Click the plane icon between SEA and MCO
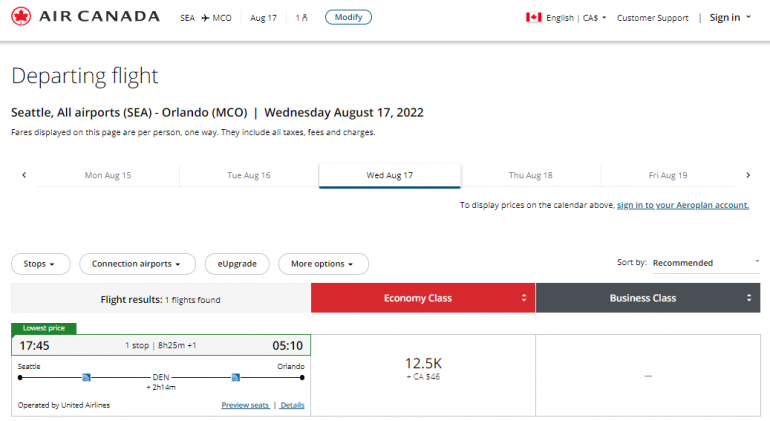 (x=205, y=18)
